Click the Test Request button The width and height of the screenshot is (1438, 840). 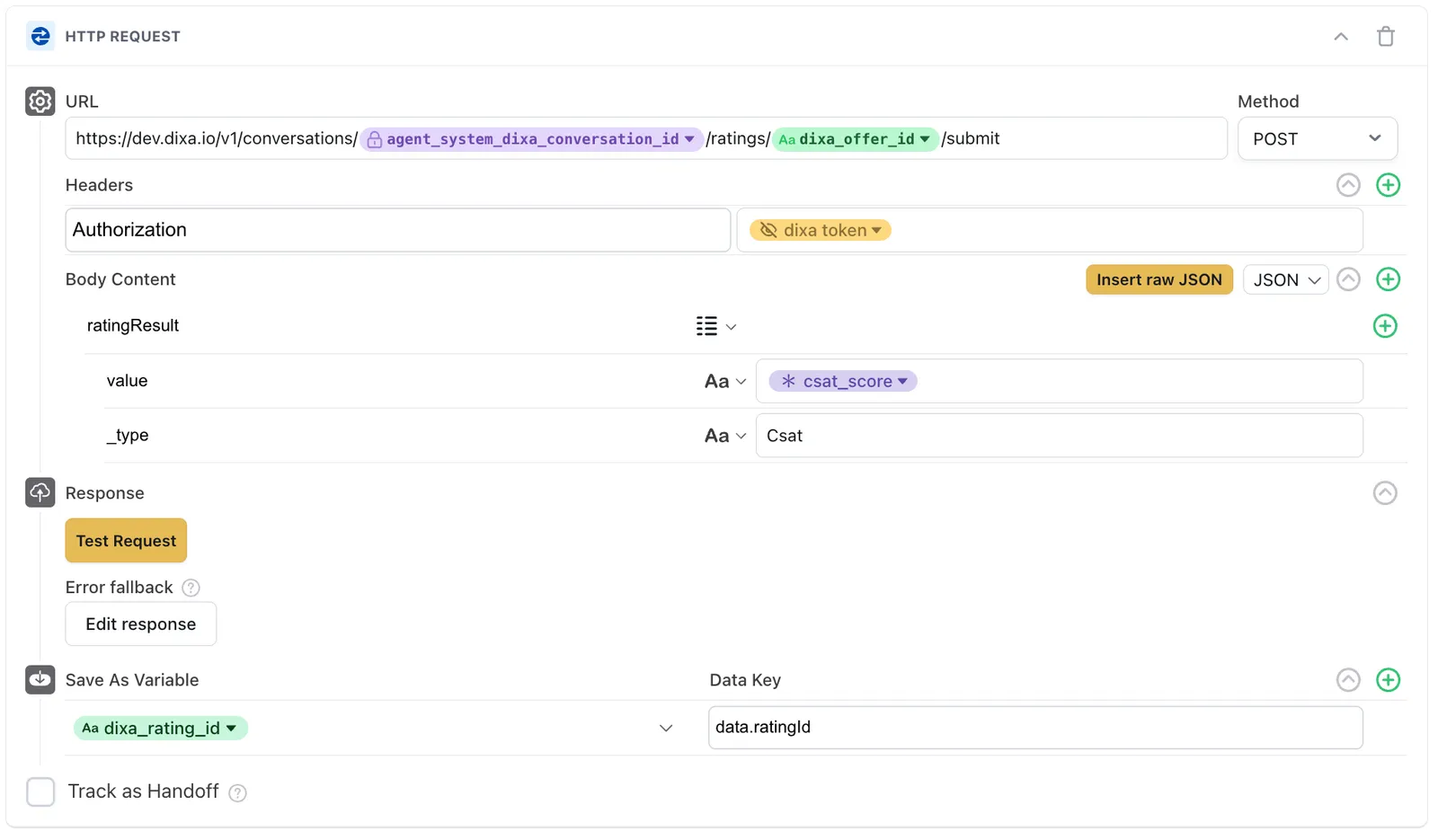126,541
